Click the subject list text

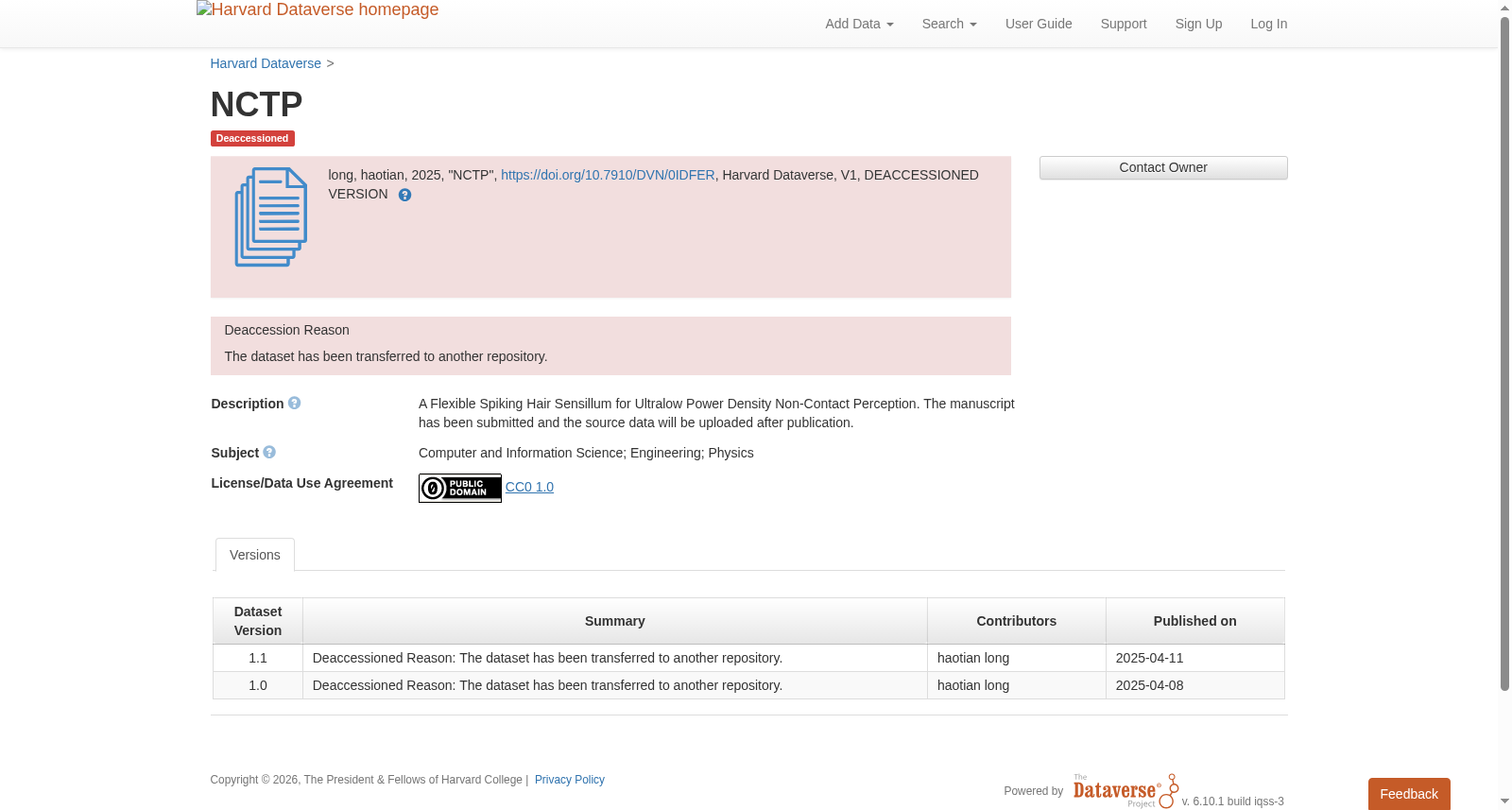(x=586, y=453)
